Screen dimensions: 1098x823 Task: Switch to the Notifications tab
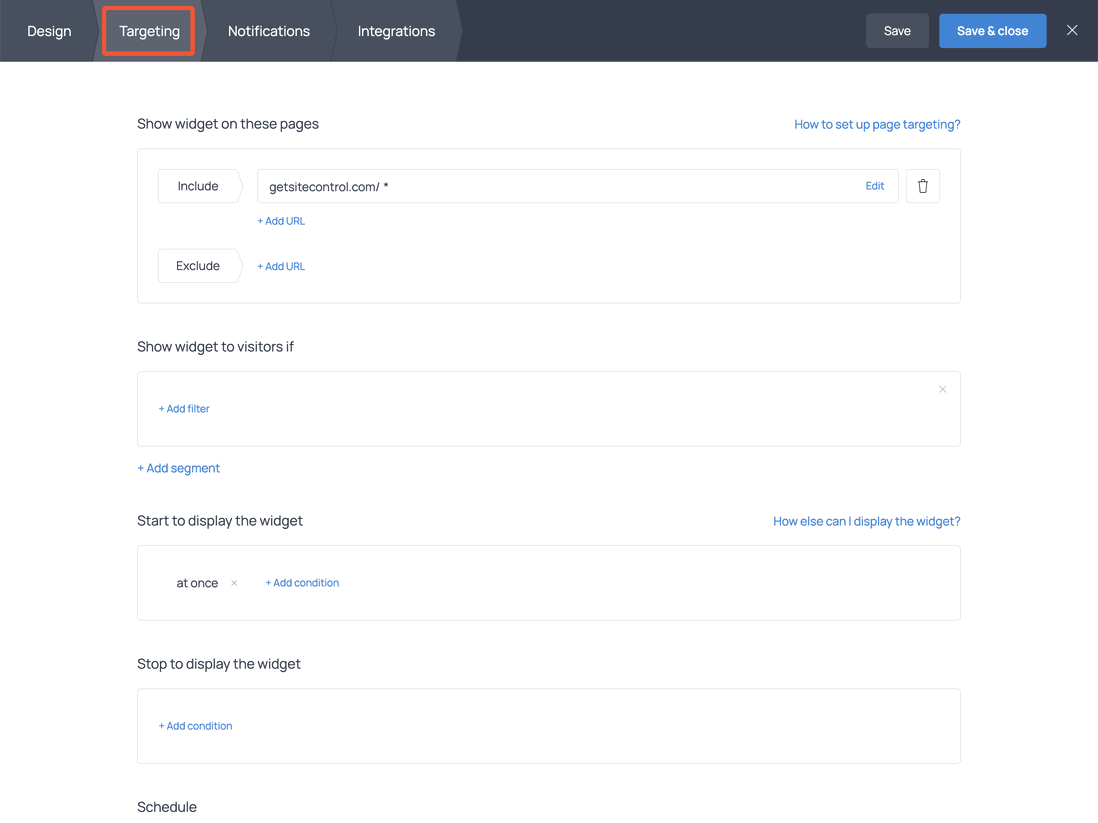(268, 31)
